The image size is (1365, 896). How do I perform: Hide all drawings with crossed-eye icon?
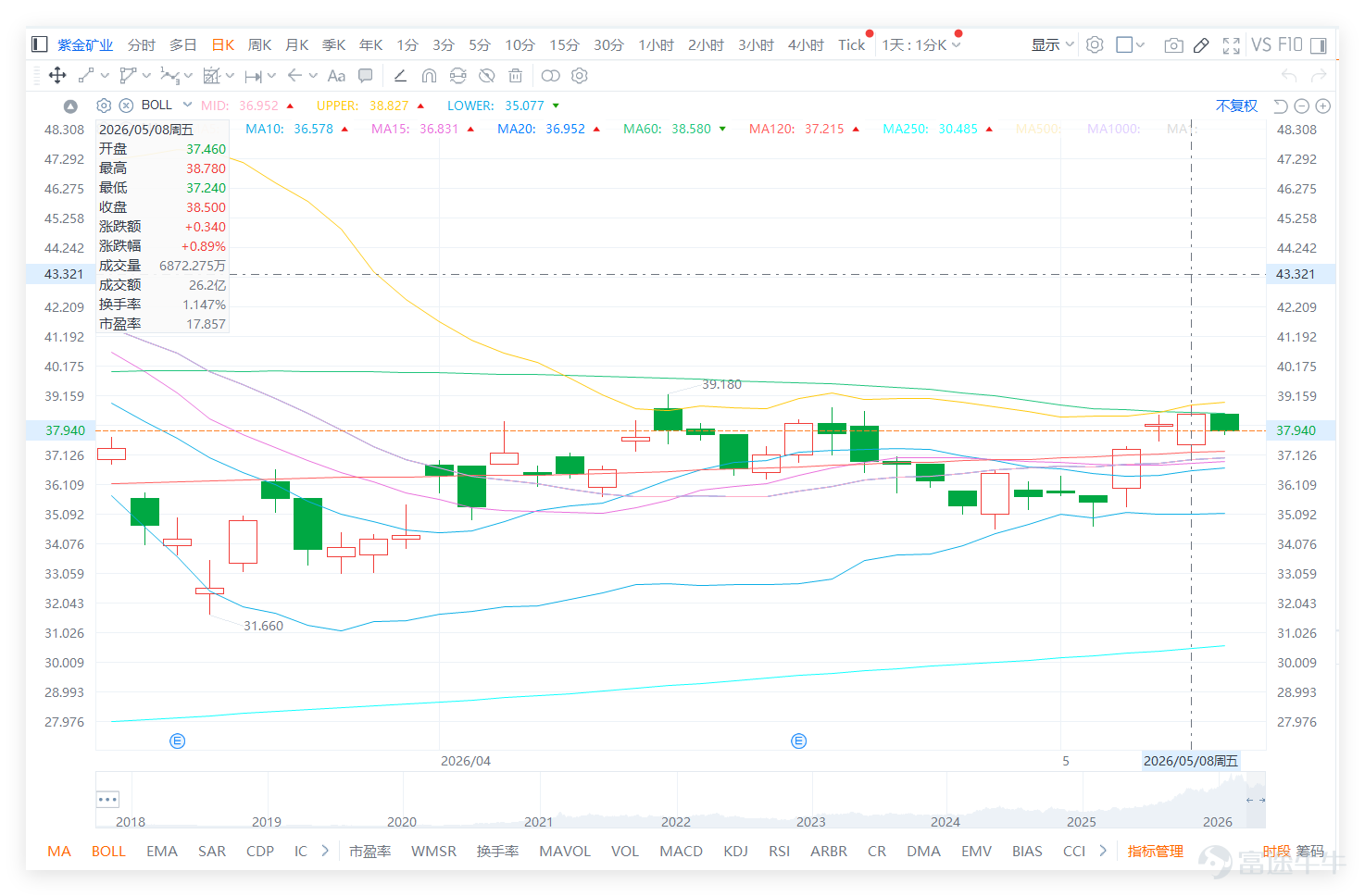[x=486, y=76]
